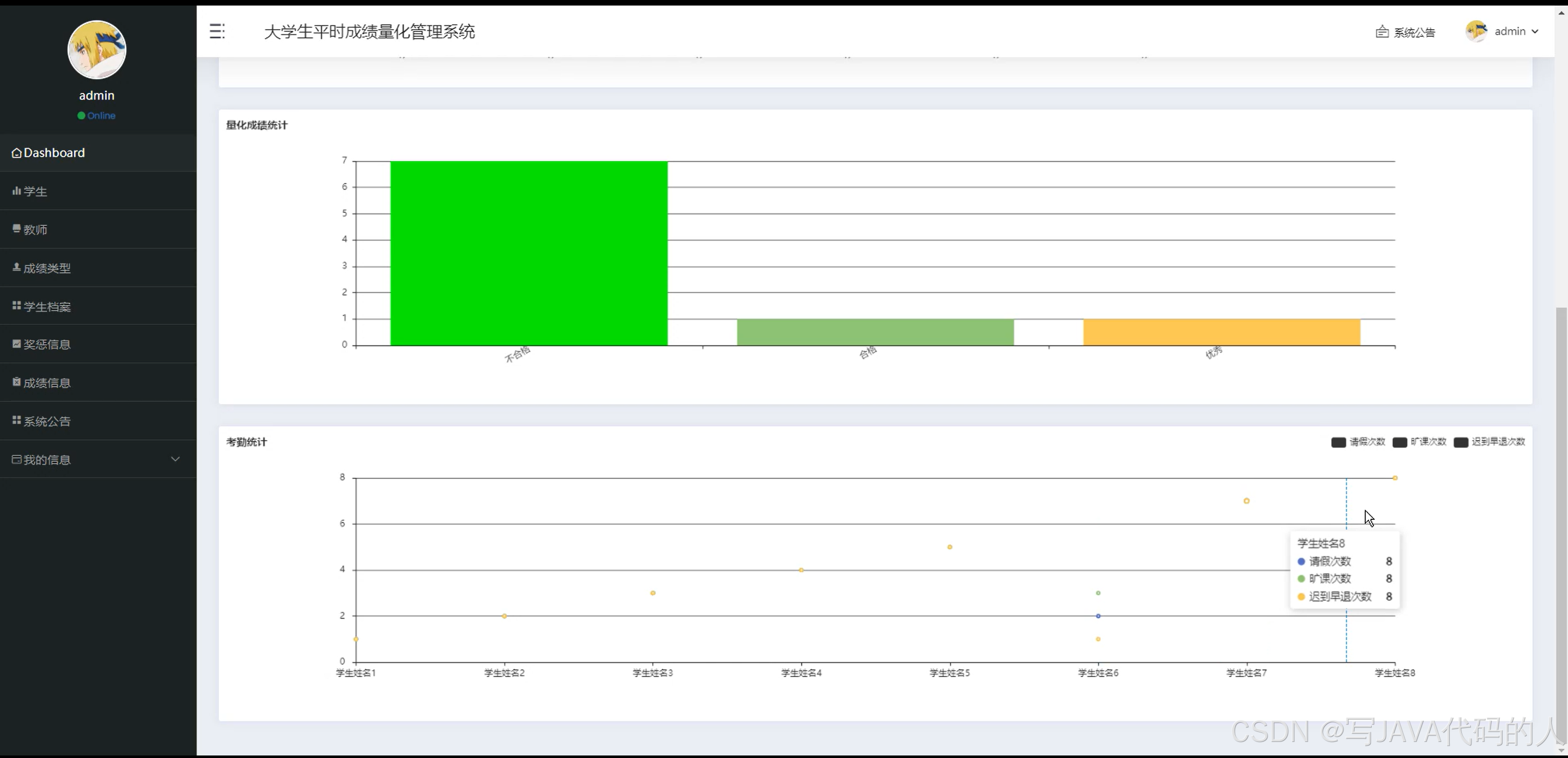The width and height of the screenshot is (1568, 758).
Task: Click the green 不合格 bar in chart
Action: coord(529,253)
